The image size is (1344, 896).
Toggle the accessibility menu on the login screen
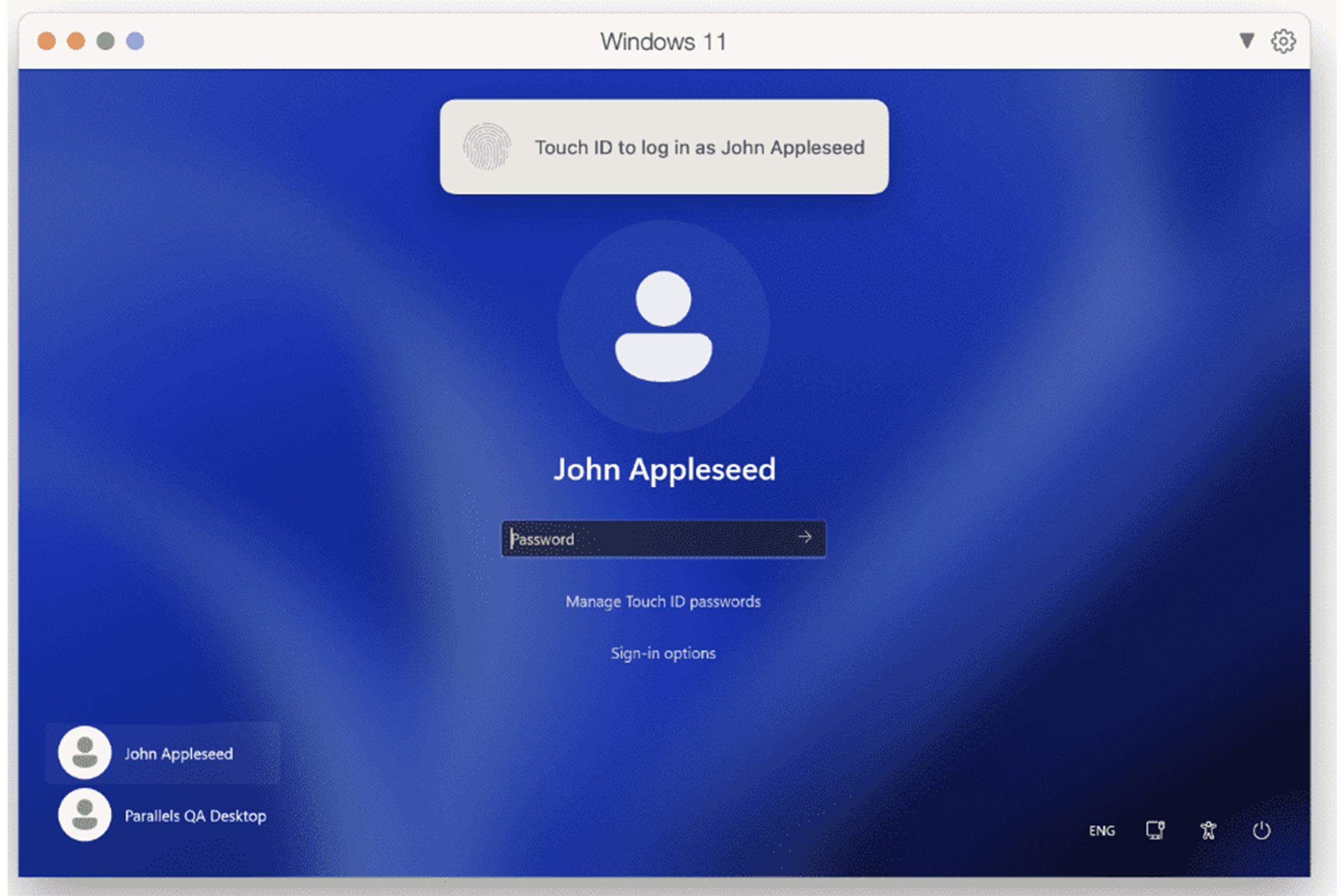pyautogui.click(x=1209, y=830)
